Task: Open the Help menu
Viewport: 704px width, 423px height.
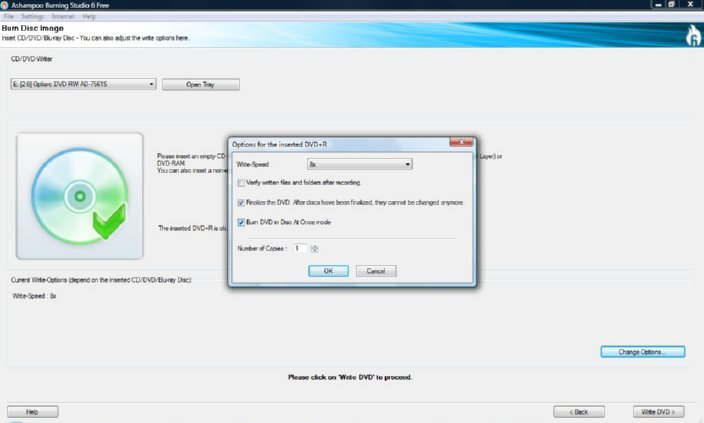Action: [89, 17]
